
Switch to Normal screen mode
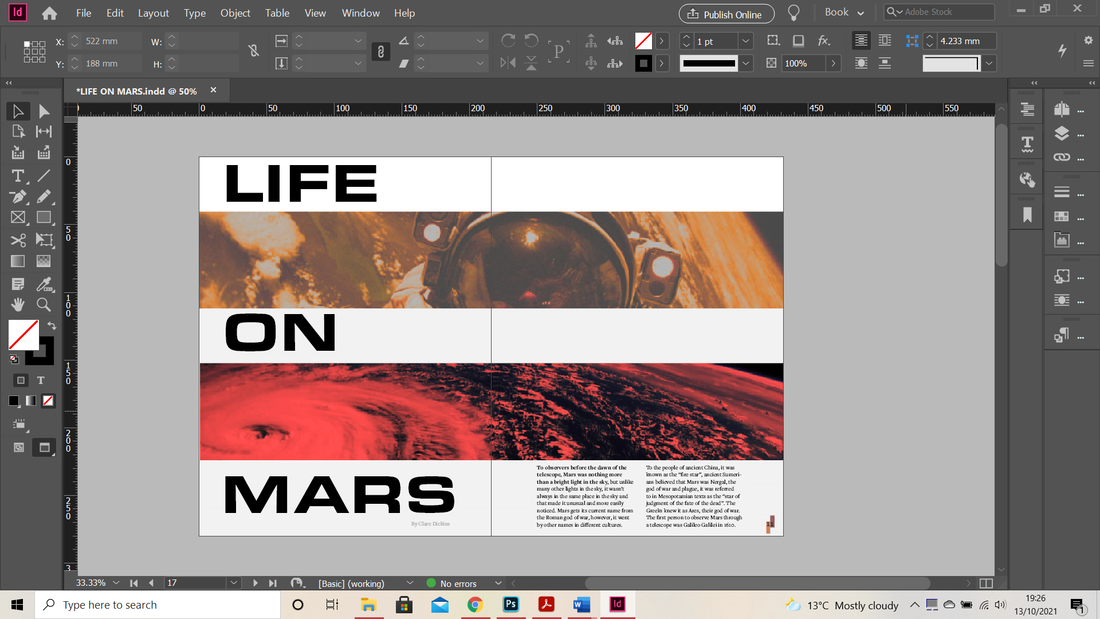coord(19,447)
